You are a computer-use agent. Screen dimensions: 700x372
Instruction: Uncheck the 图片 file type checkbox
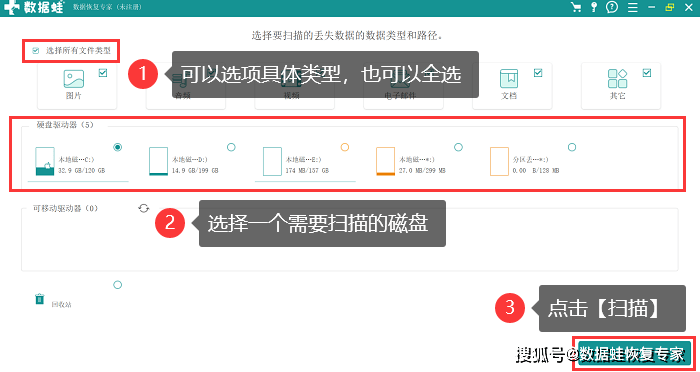point(103,72)
